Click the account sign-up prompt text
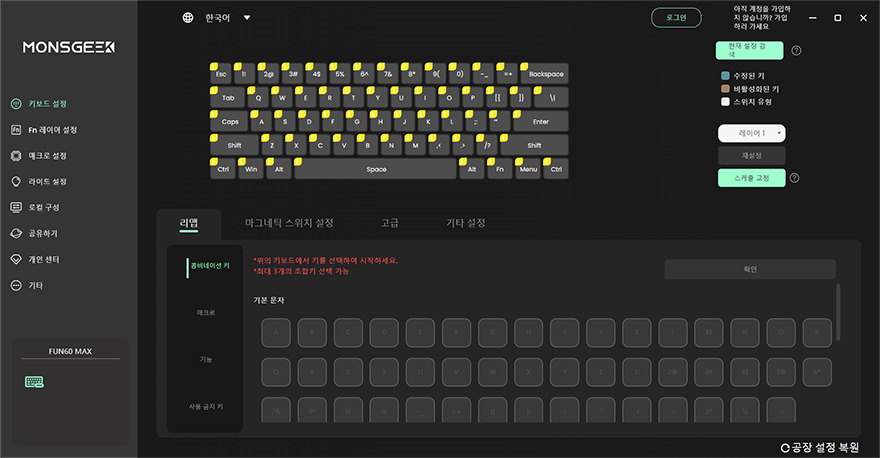 [762, 17]
